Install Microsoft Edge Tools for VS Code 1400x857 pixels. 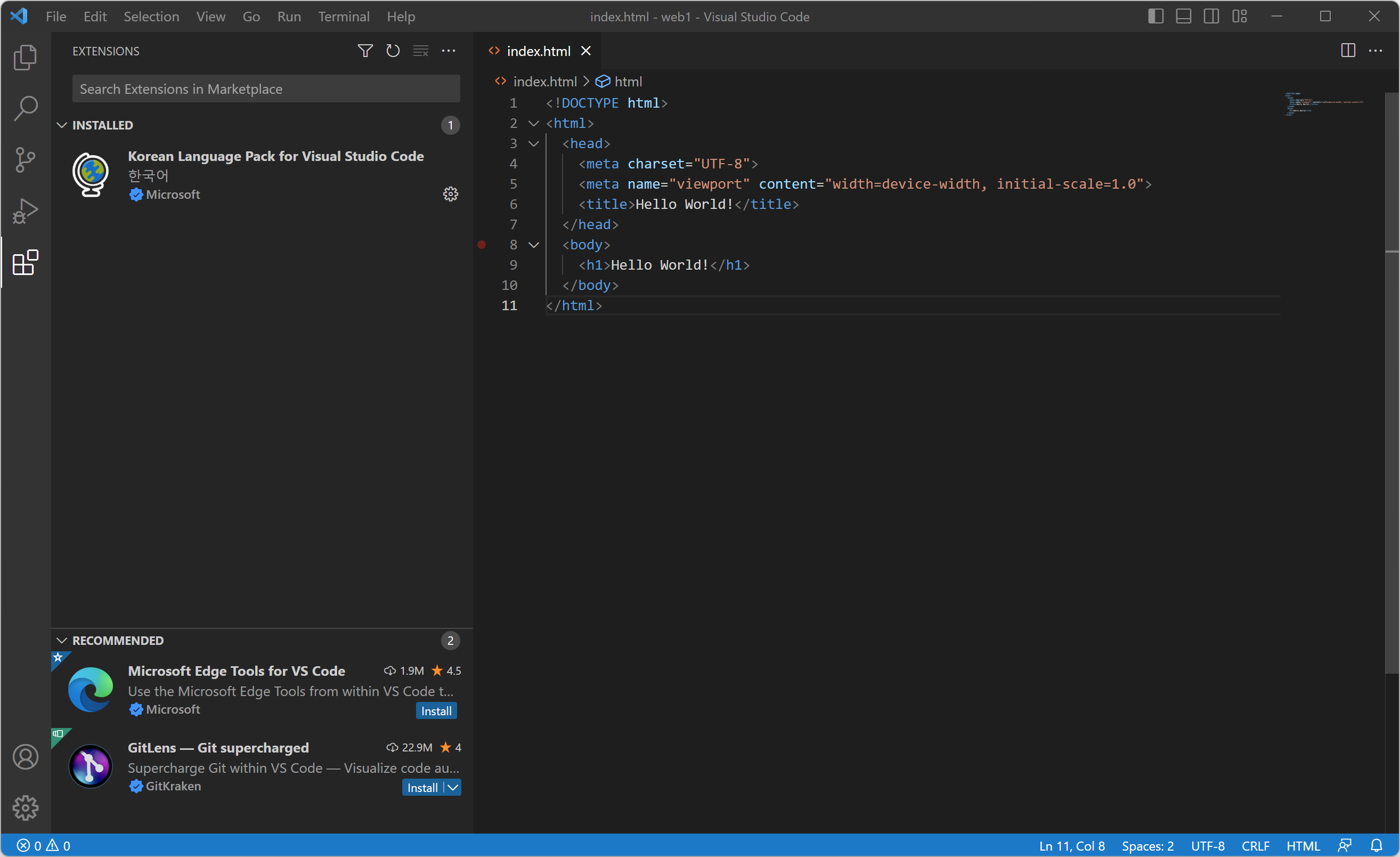pyautogui.click(x=436, y=711)
